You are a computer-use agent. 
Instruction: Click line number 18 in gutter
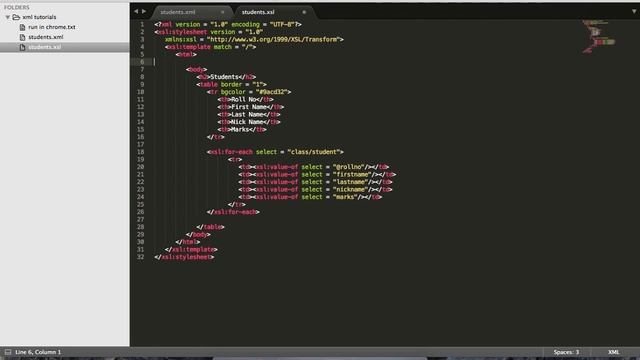click(140, 152)
